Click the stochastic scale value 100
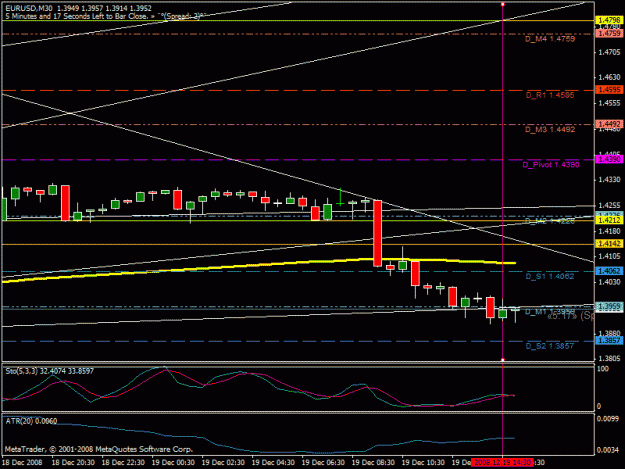This screenshot has width=625, height=469. 603,369
